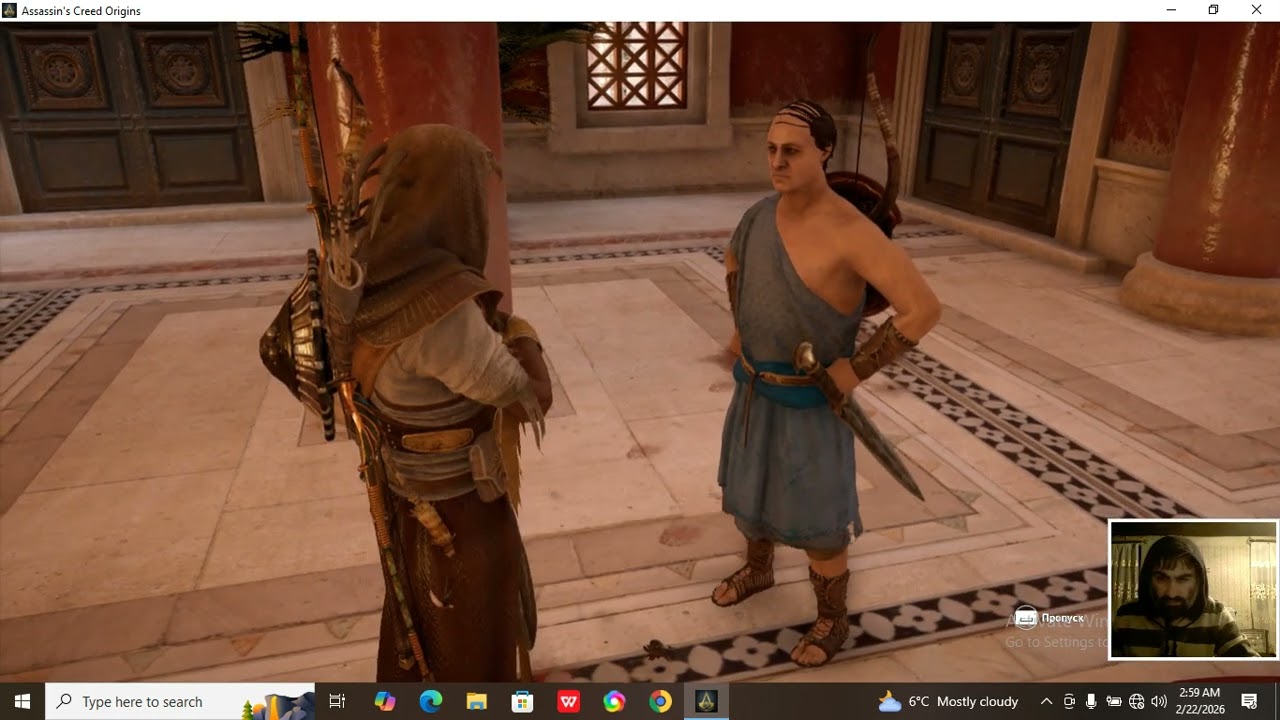Click the Meet Now camera tray icon
Viewport: 1280px width, 720px height.
[1069, 701]
